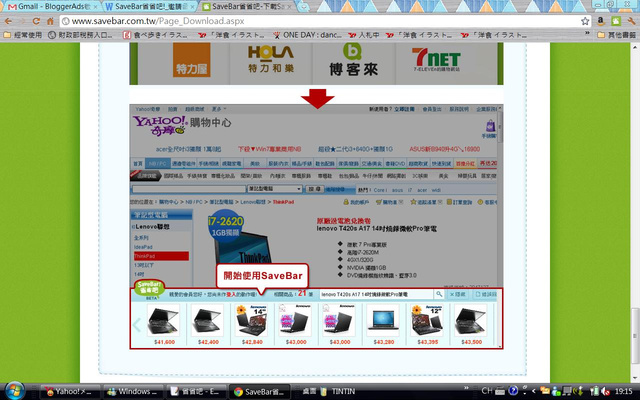Open ThinkPad in the left sidebar
The height and width of the screenshot is (400, 640).
click(x=161, y=256)
